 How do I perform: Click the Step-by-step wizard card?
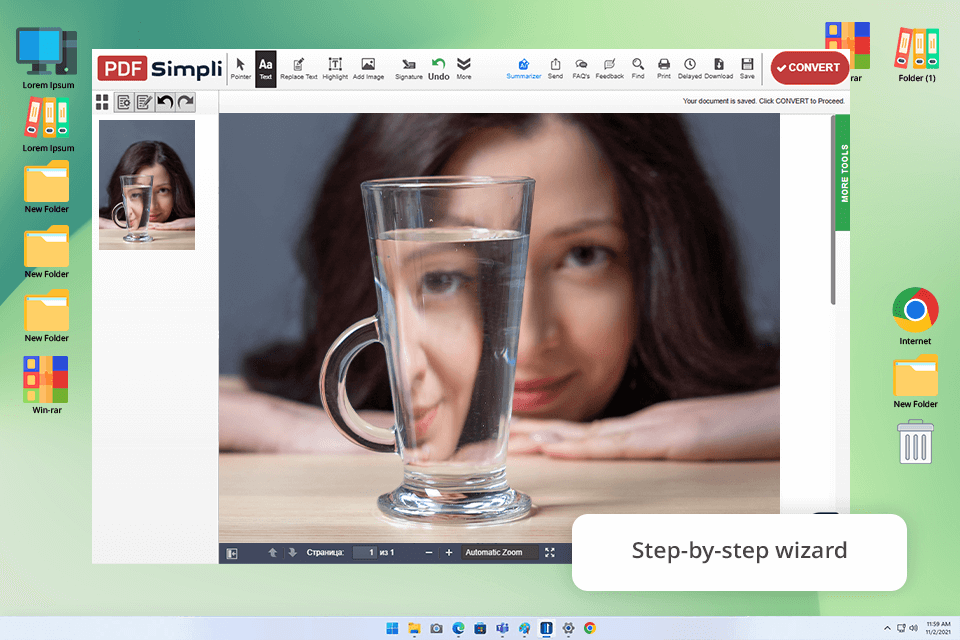(x=739, y=552)
